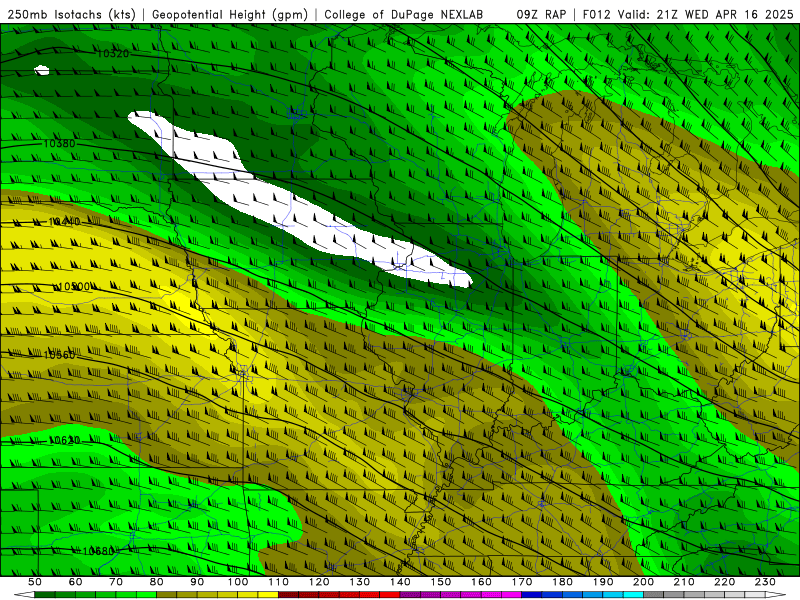Click the 10440 height contour label
Image resolution: width=800 pixels, height=600 pixels.
[x=64, y=222]
